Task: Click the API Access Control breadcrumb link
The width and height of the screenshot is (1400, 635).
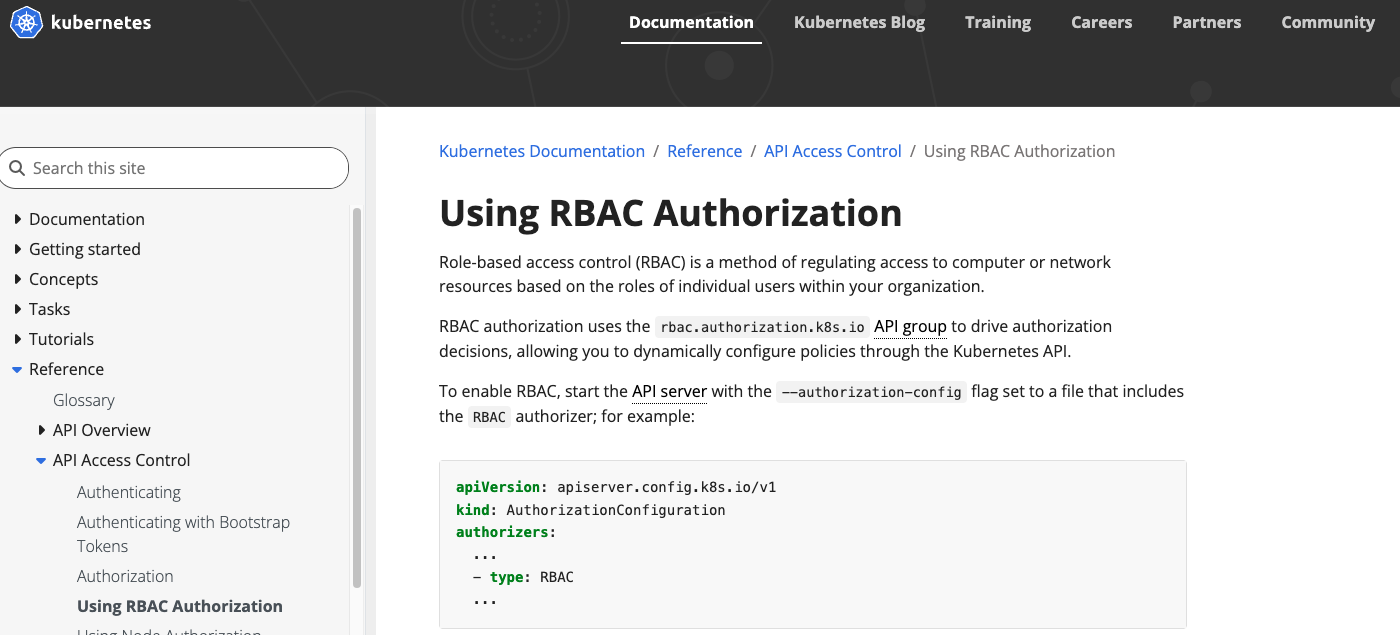Action: click(833, 151)
